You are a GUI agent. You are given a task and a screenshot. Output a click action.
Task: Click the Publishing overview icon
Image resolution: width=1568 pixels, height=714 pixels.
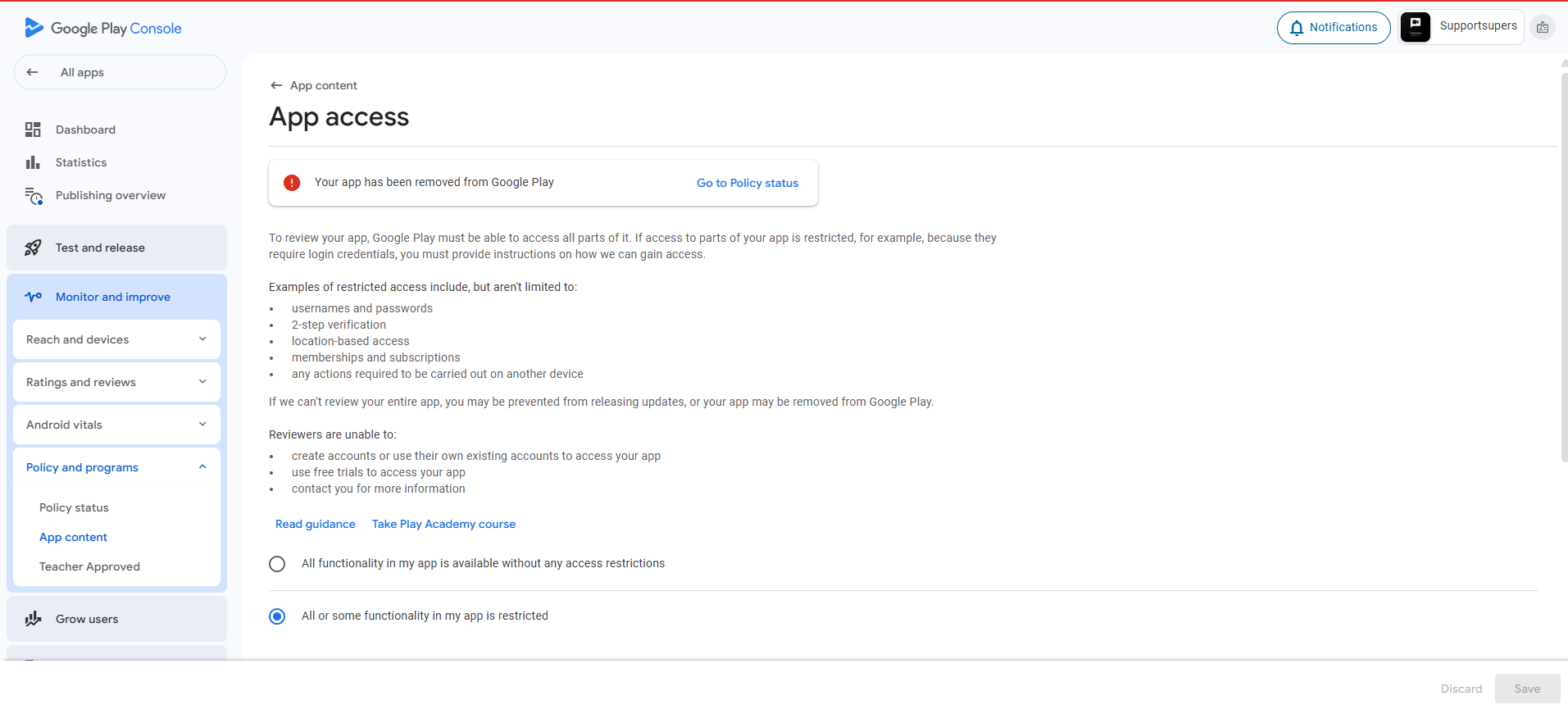point(33,196)
